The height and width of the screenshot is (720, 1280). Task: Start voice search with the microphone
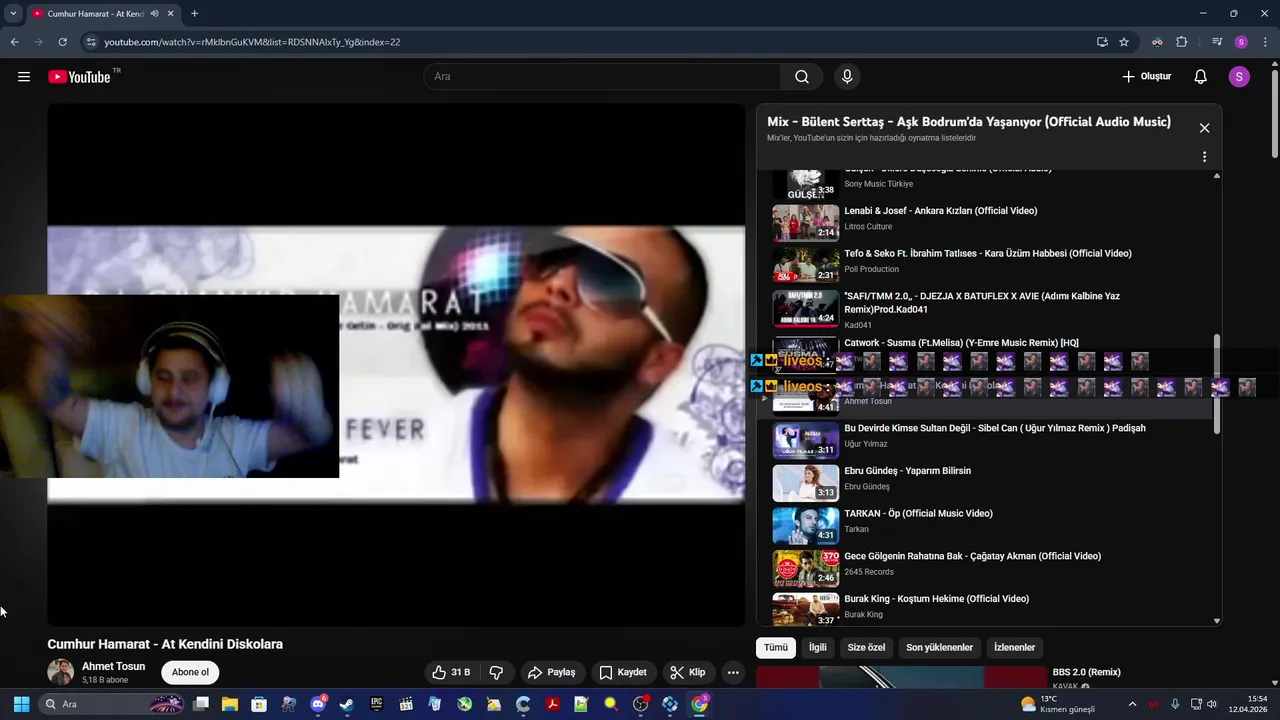(x=847, y=77)
